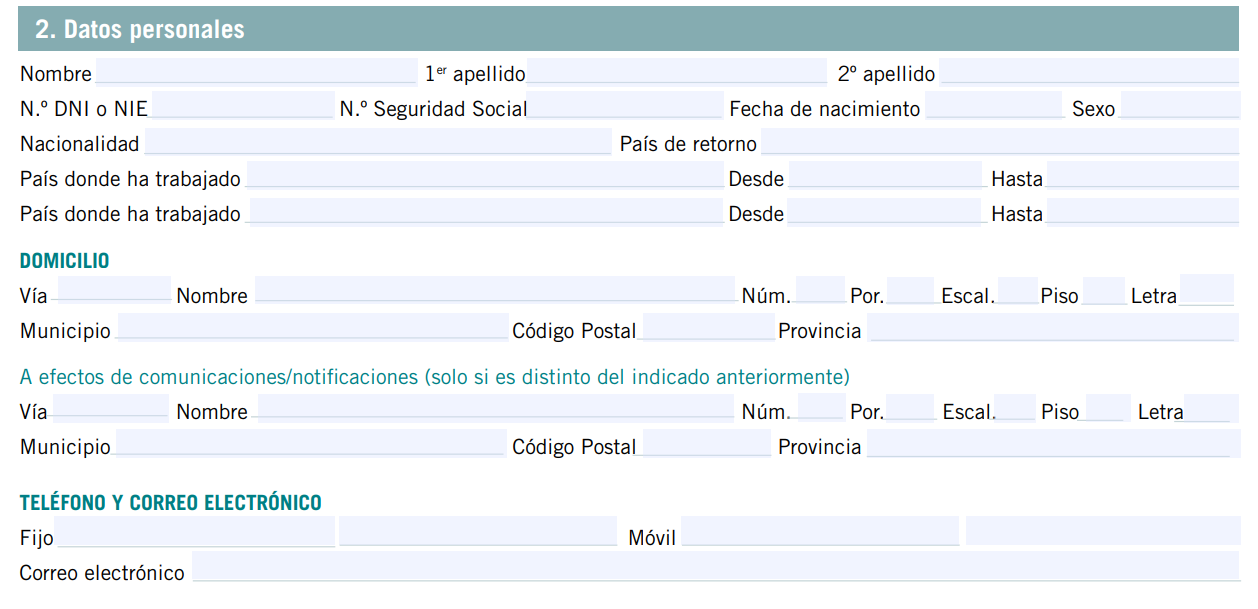Click the Letra field under DOMICILIO
The width and height of the screenshot is (1258, 609).
(1207, 289)
